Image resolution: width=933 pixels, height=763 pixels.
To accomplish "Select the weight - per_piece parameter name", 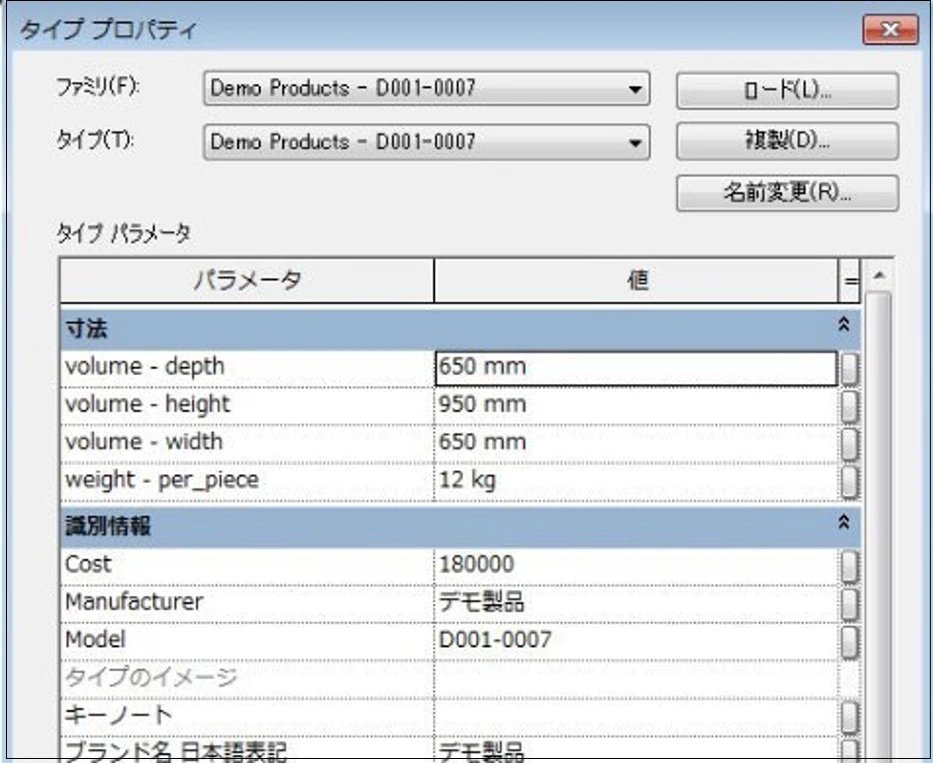I will [248, 480].
